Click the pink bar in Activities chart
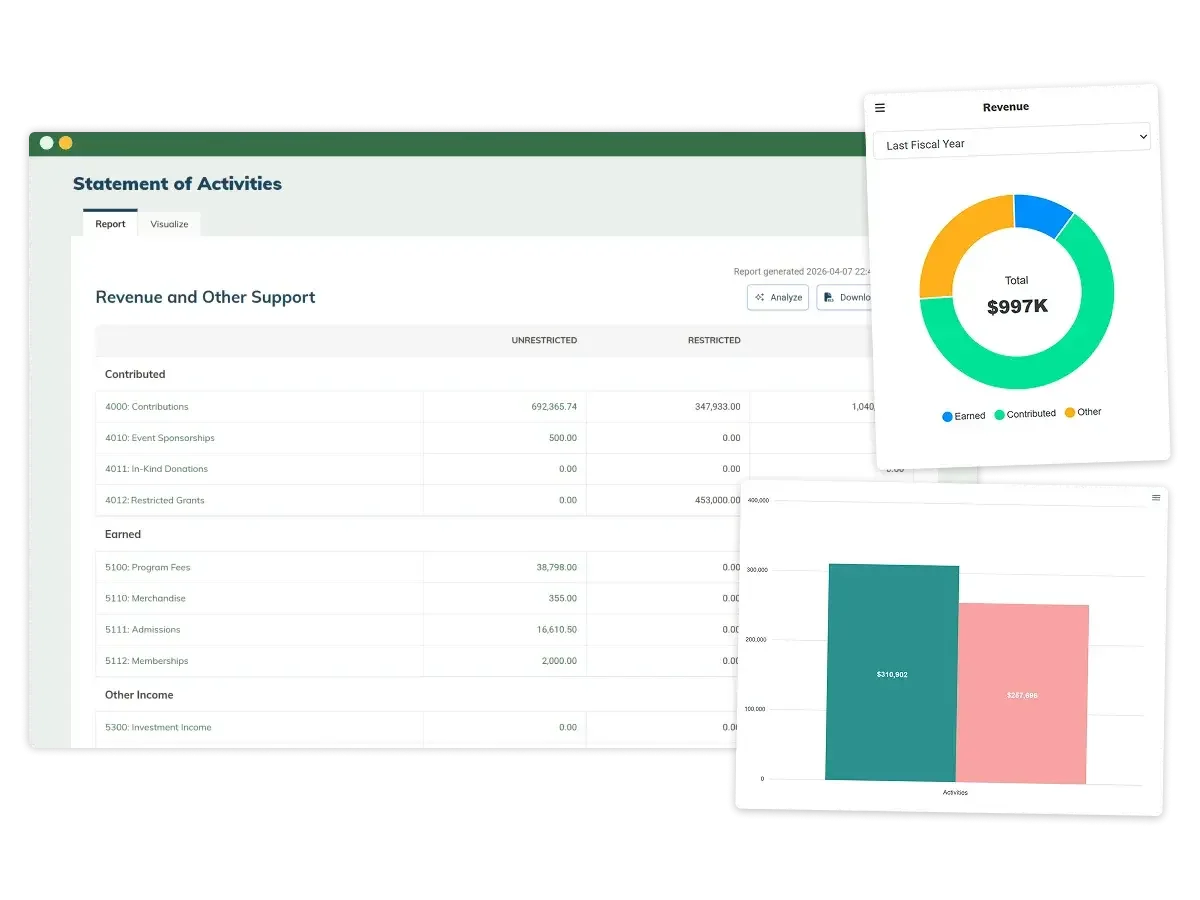The width and height of the screenshot is (1200, 900). tap(1022, 693)
